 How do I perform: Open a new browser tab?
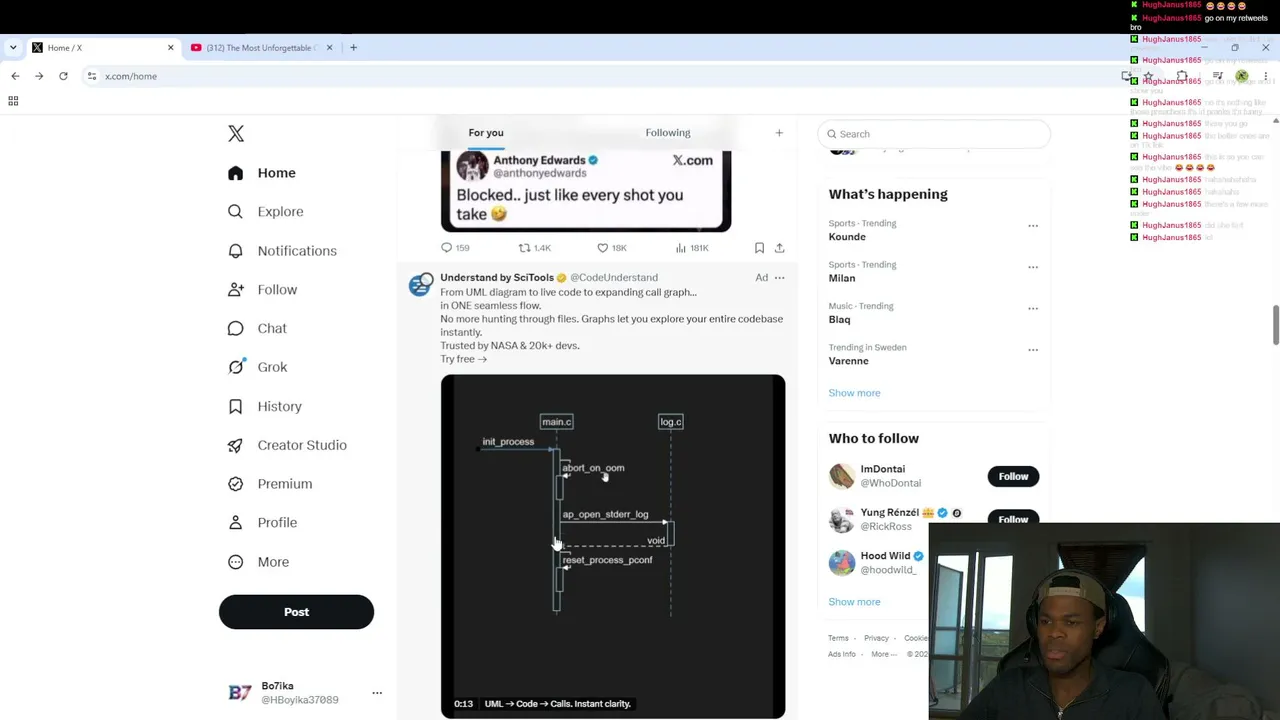click(x=353, y=48)
